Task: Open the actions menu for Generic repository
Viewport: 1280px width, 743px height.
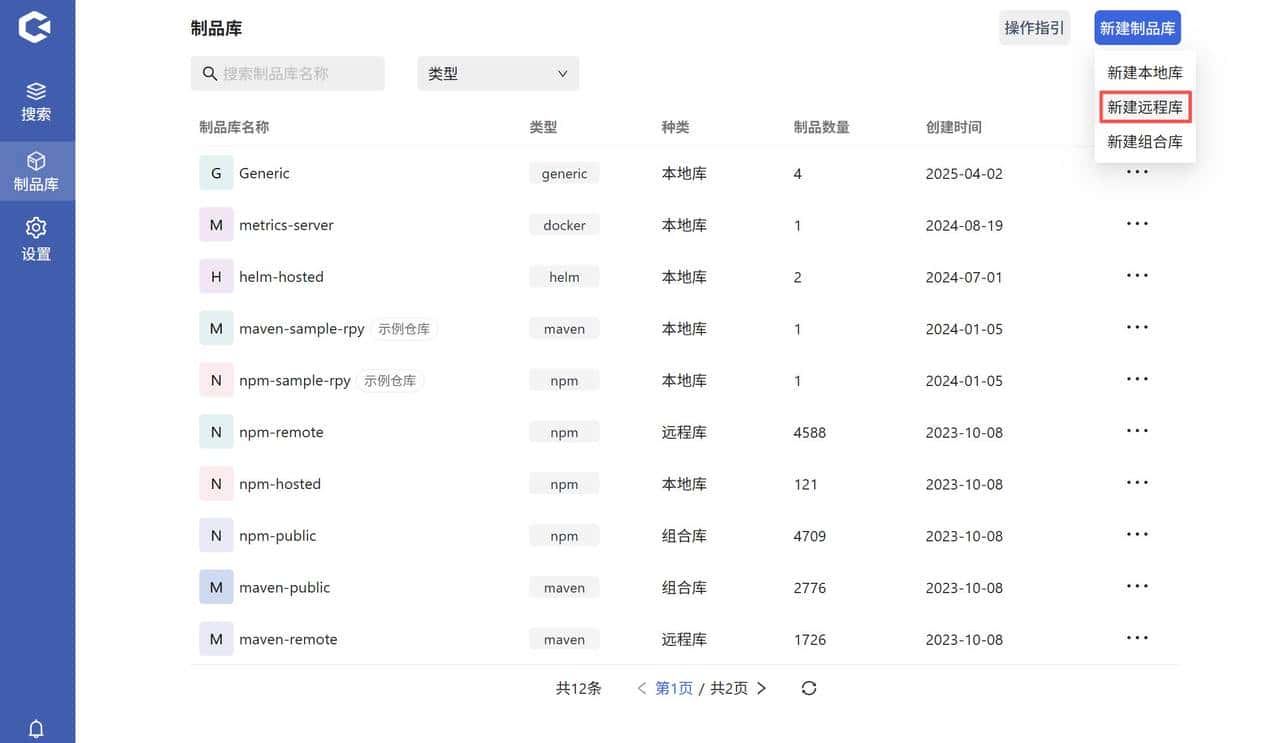Action: (1137, 172)
